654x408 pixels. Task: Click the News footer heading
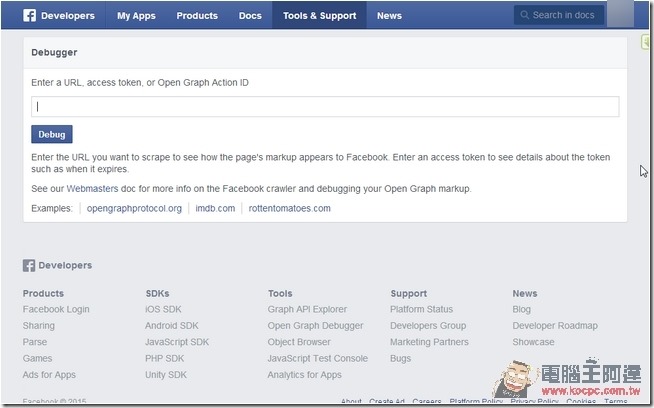(525, 294)
